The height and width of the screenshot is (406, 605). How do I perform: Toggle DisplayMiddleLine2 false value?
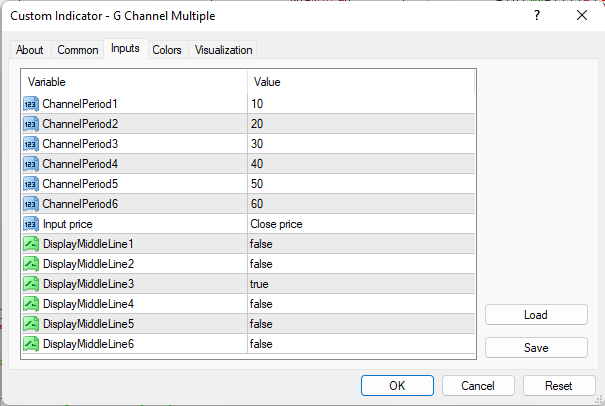point(360,264)
